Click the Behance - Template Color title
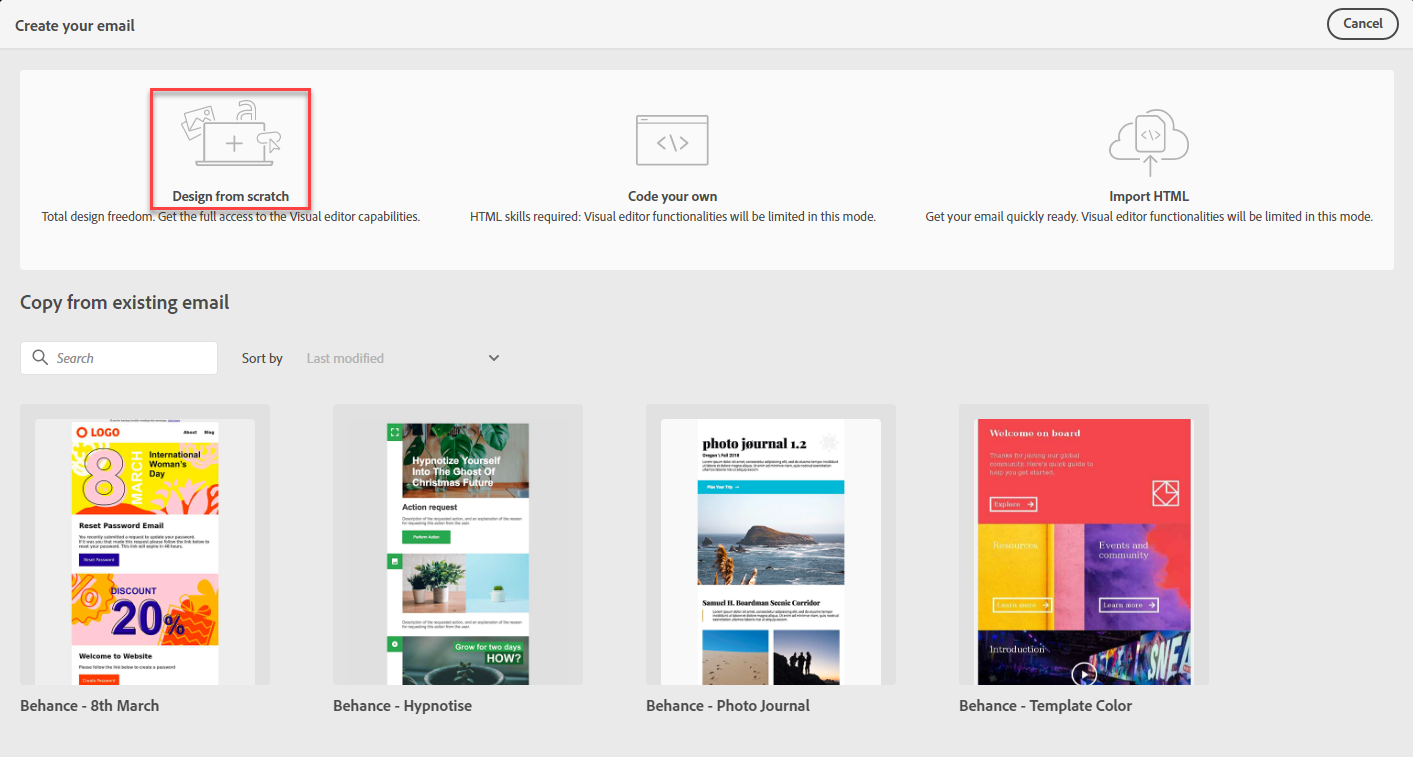 (x=1046, y=706)
